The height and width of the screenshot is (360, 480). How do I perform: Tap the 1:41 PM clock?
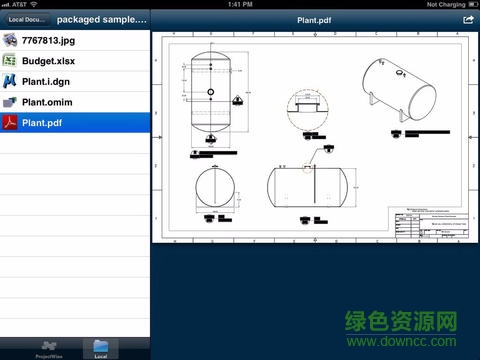[240, 4]
